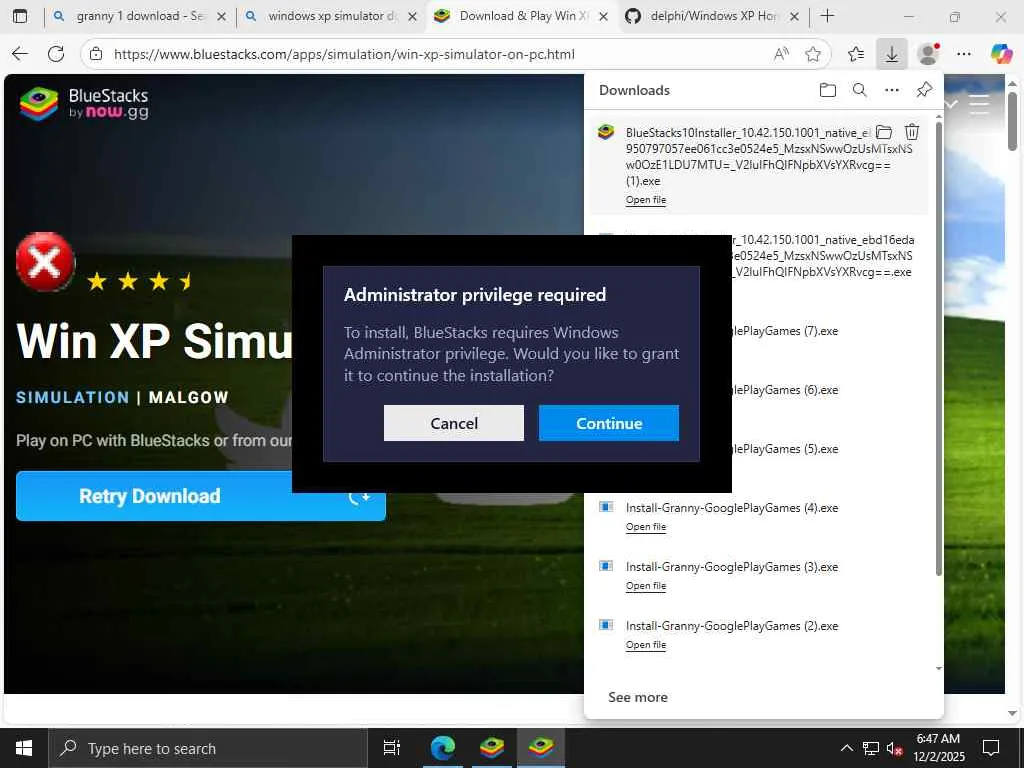This screenshot has width=1024, height=768.
Task: Click the taskbar search box
Action: coord(208,748)
